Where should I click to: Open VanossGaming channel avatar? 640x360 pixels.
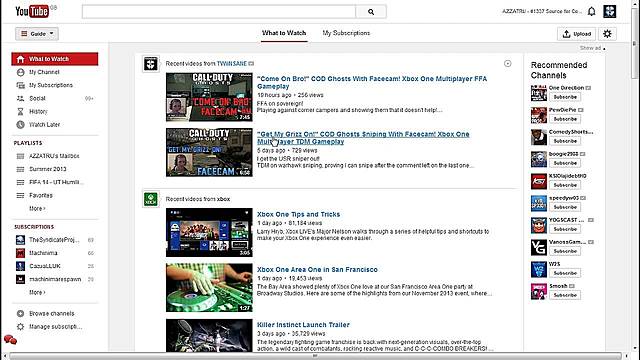coord(539,247)
